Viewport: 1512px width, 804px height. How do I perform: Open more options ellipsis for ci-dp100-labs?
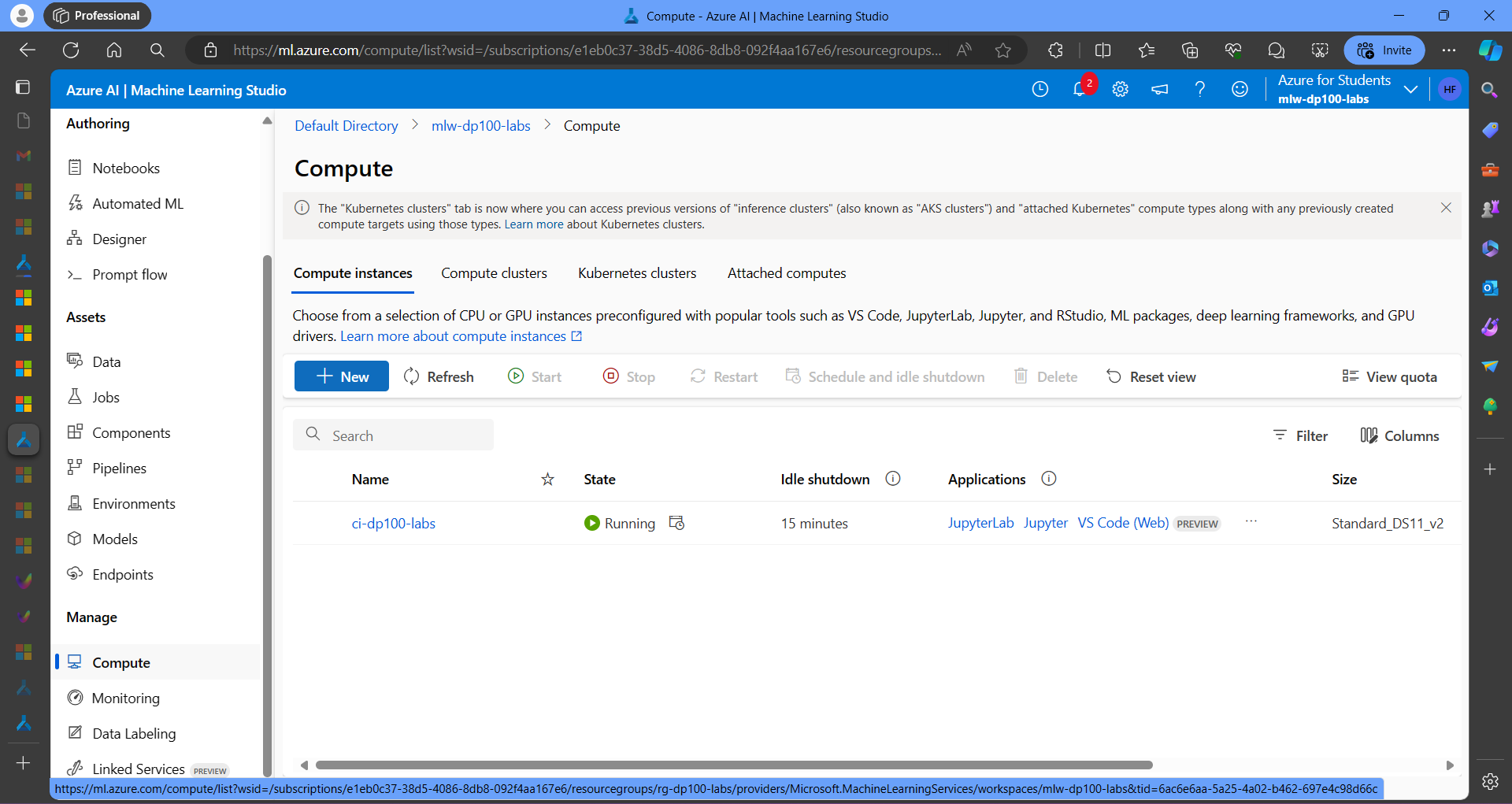1251,521
